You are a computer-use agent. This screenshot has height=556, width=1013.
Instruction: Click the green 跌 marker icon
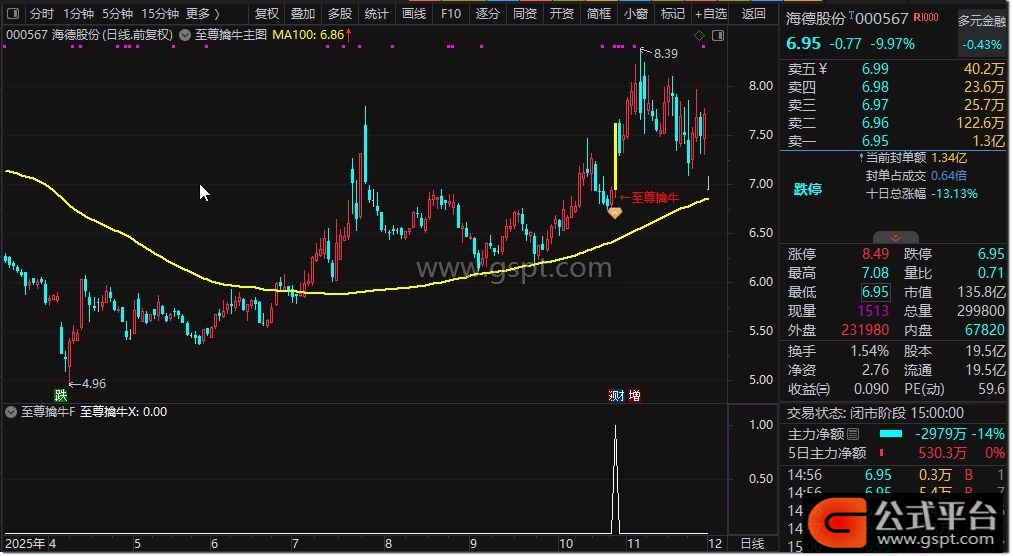point(61,395)
